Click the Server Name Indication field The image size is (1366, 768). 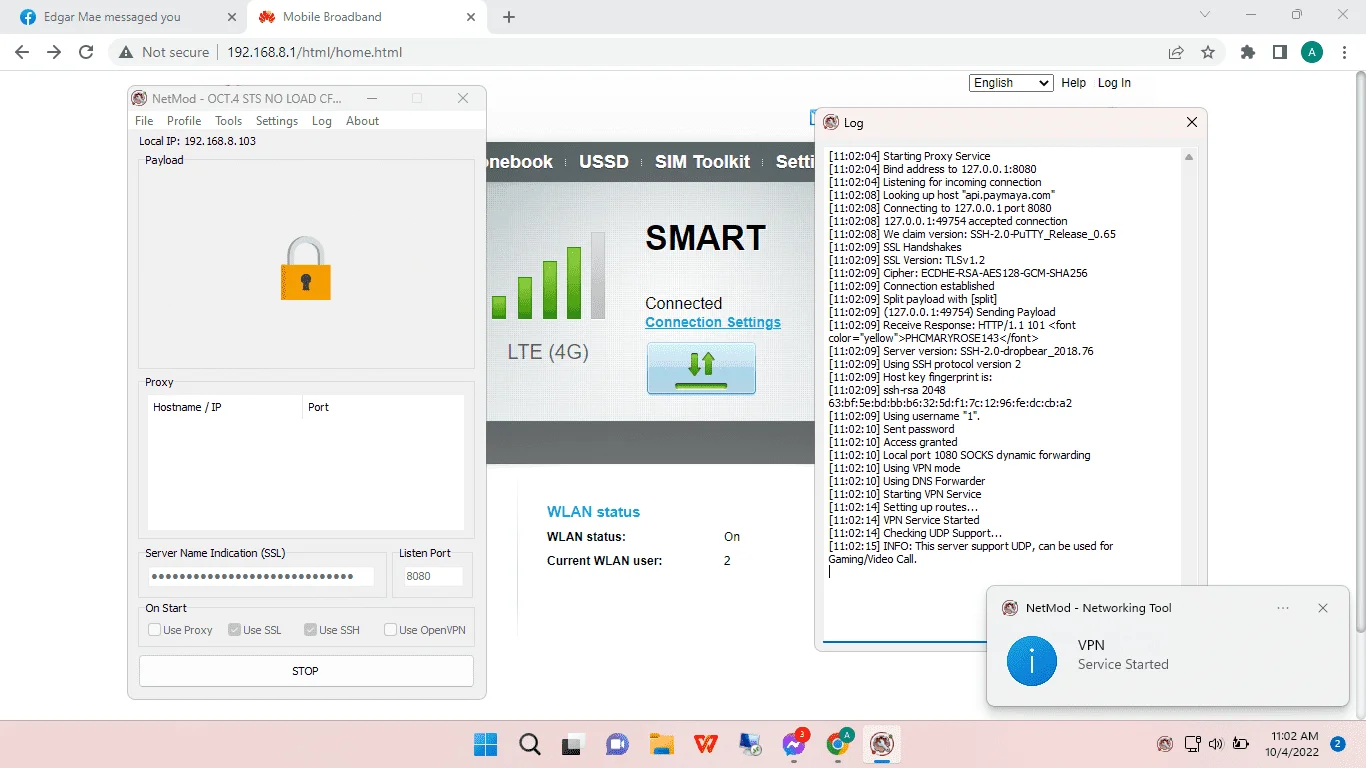261,576
